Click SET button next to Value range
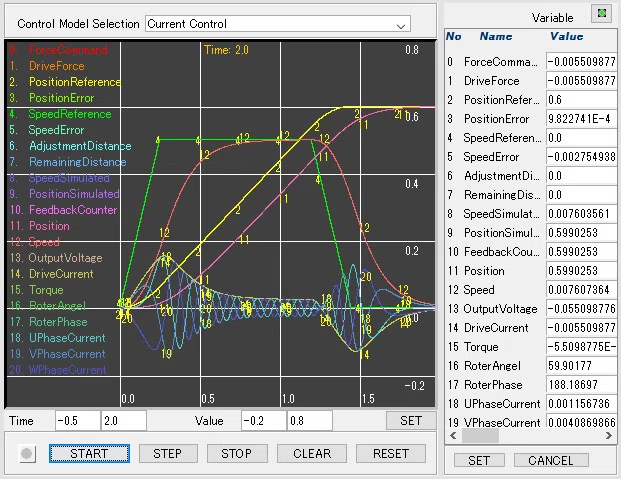 411,420
